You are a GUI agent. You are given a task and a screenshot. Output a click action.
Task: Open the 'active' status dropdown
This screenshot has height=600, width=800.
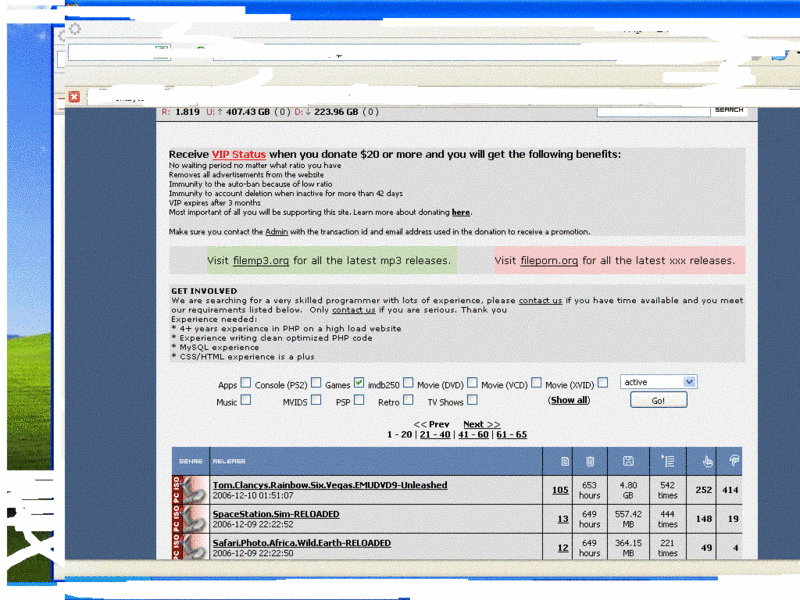point(659,382)
